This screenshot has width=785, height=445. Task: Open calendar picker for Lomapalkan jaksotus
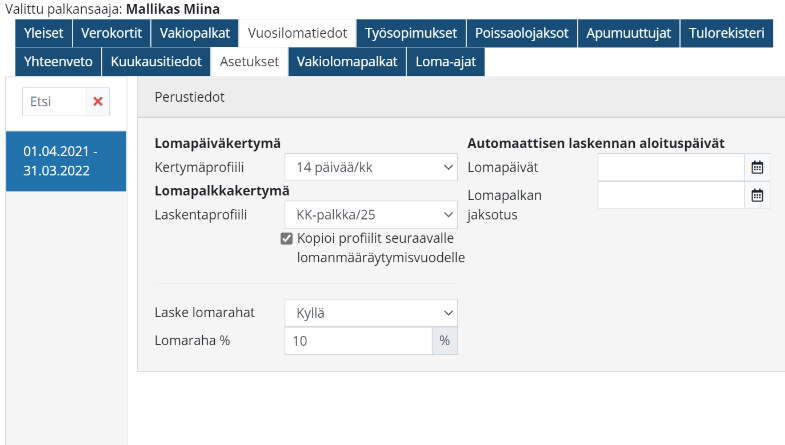coord(757,195)
